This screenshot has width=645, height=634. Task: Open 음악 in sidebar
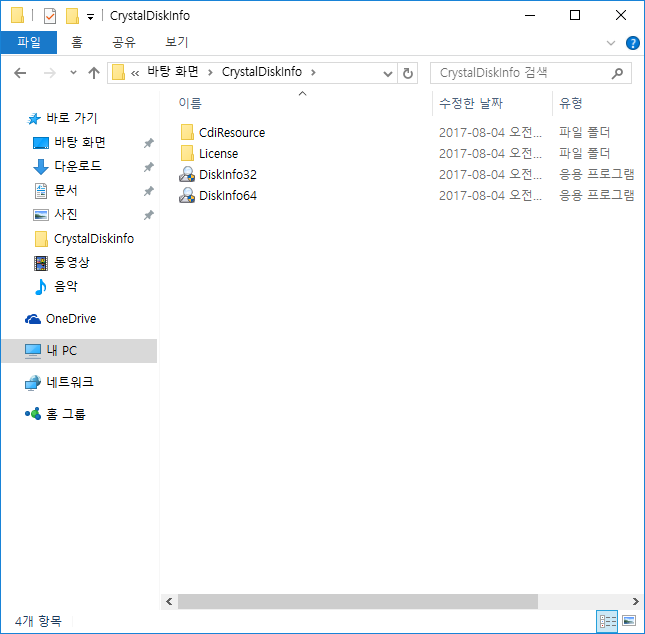pyautogui.click(x=66, y=286)
